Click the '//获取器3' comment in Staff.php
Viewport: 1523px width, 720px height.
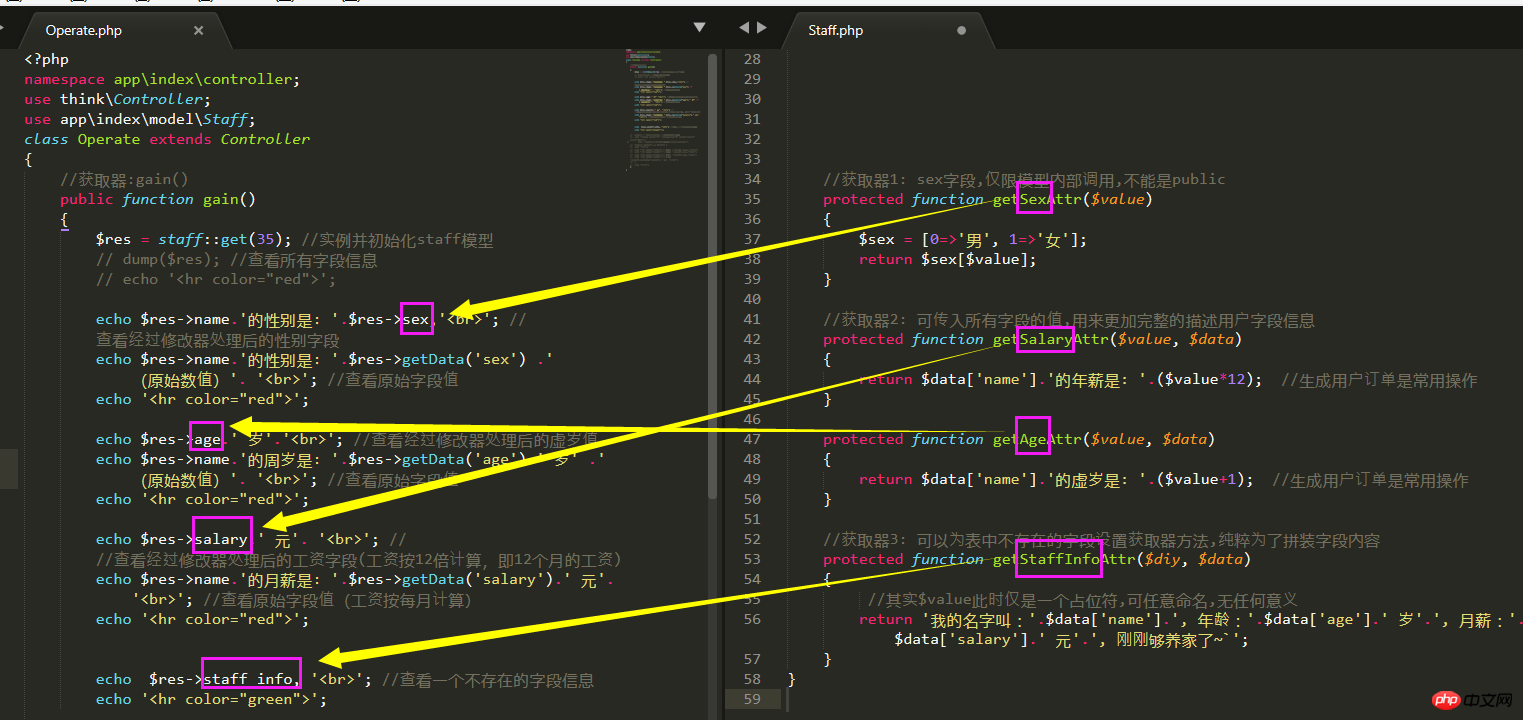[x=1101, y=539]
